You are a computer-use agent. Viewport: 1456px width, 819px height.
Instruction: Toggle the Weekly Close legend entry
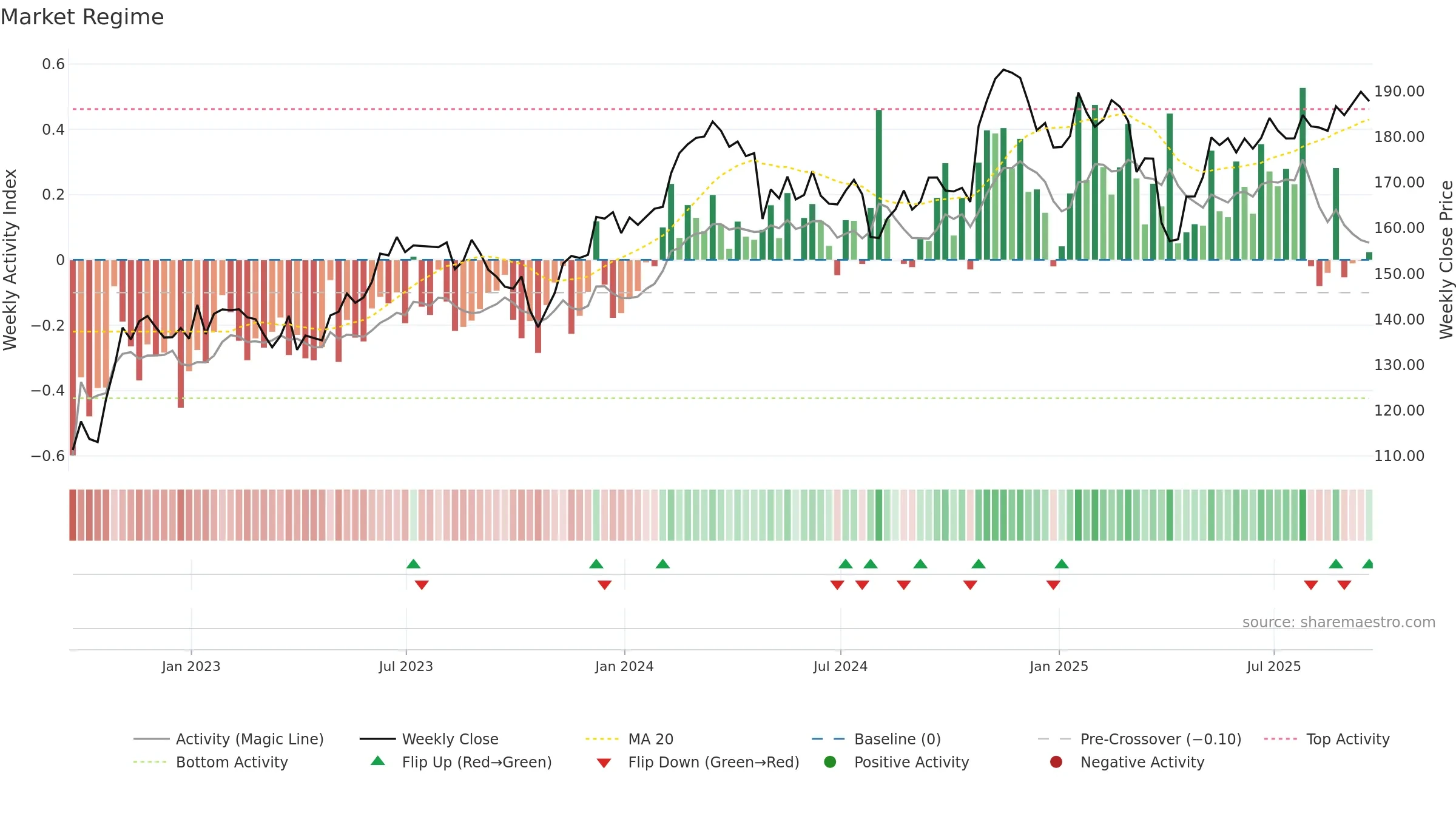[x=429, y=739]
